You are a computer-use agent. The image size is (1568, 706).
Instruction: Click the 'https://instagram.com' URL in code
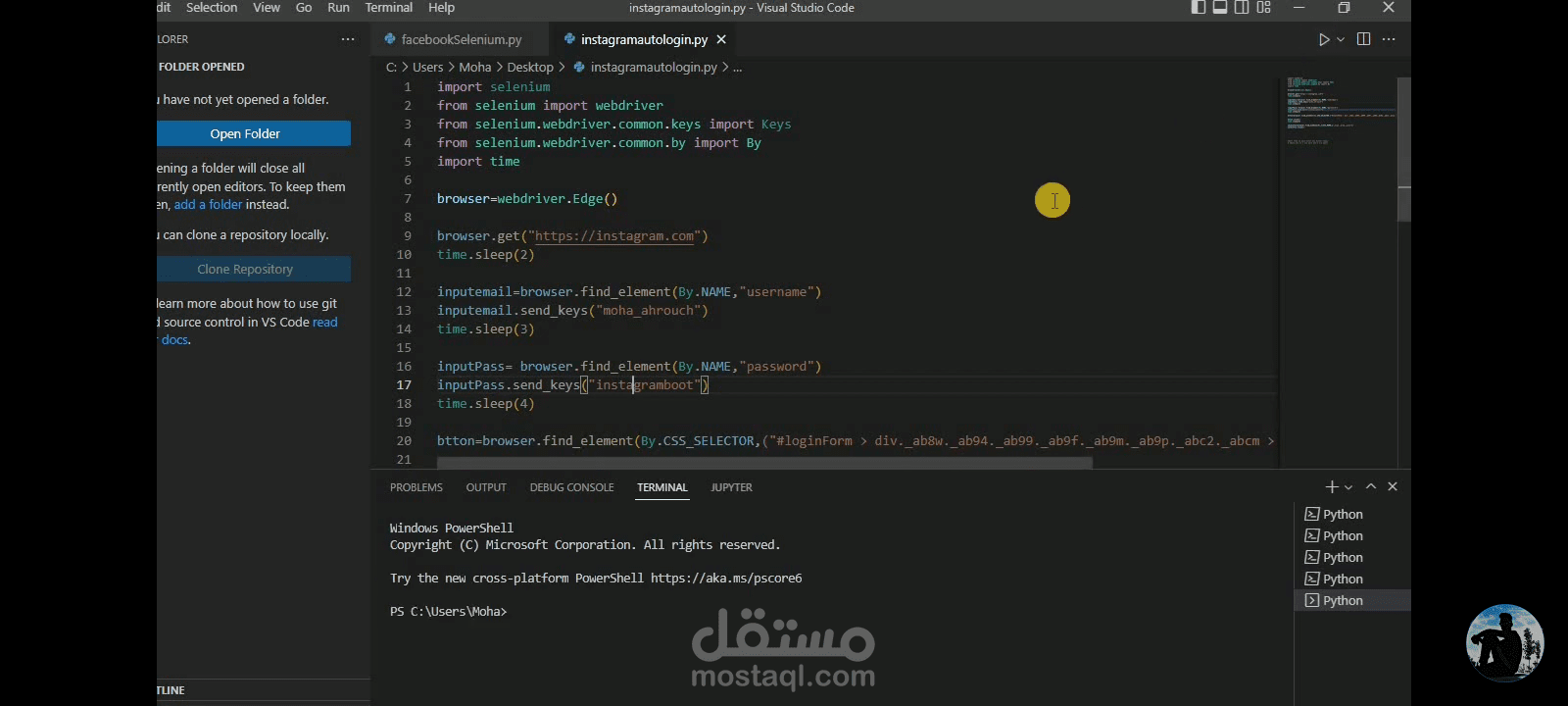[x=614, y=236]
